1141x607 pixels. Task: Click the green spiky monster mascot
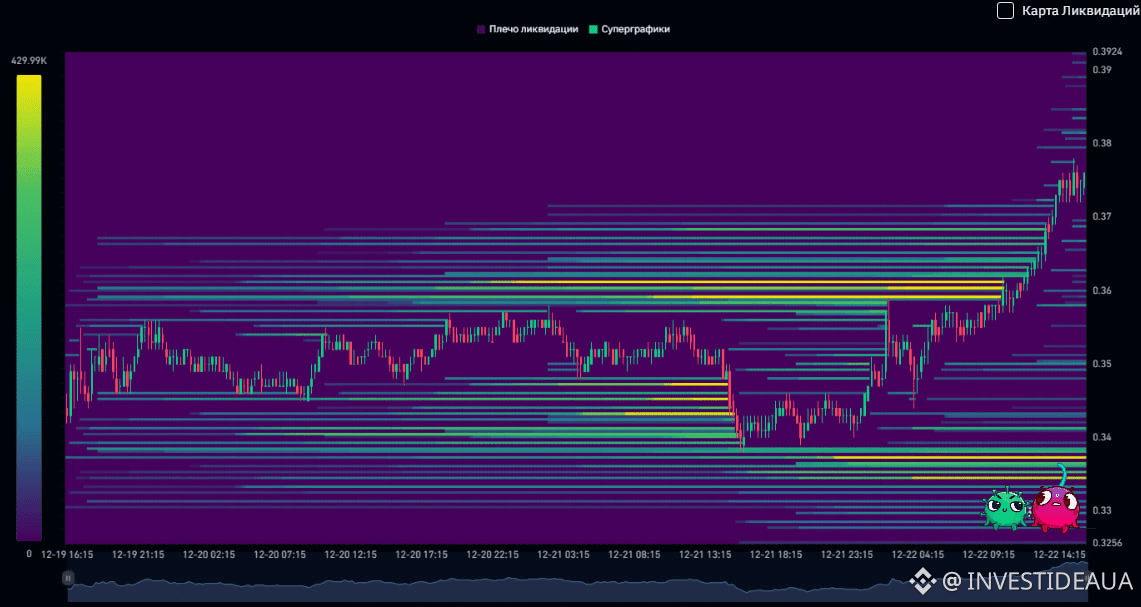(1004, 508)
